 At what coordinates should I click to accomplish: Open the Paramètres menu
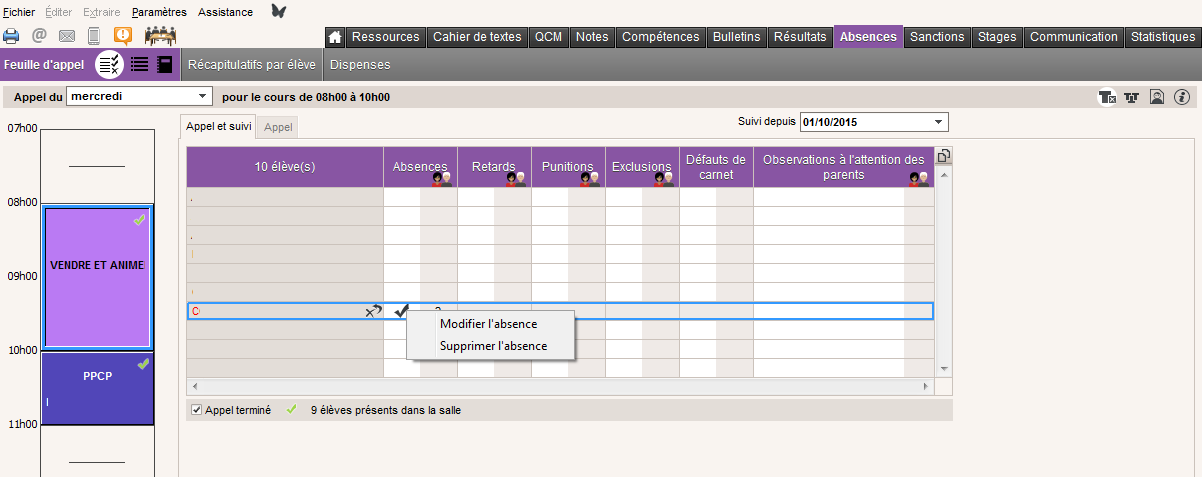click(x=159, y=12)
